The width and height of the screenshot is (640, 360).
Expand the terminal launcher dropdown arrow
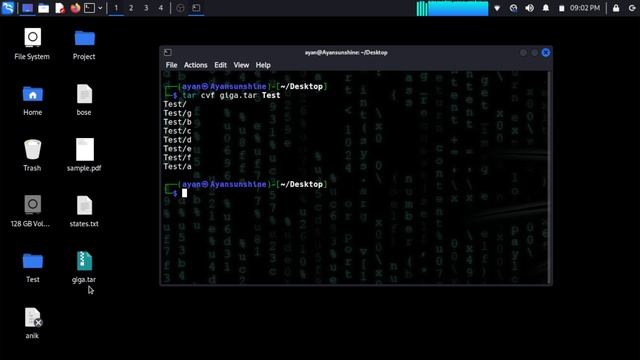click(100, 8)
